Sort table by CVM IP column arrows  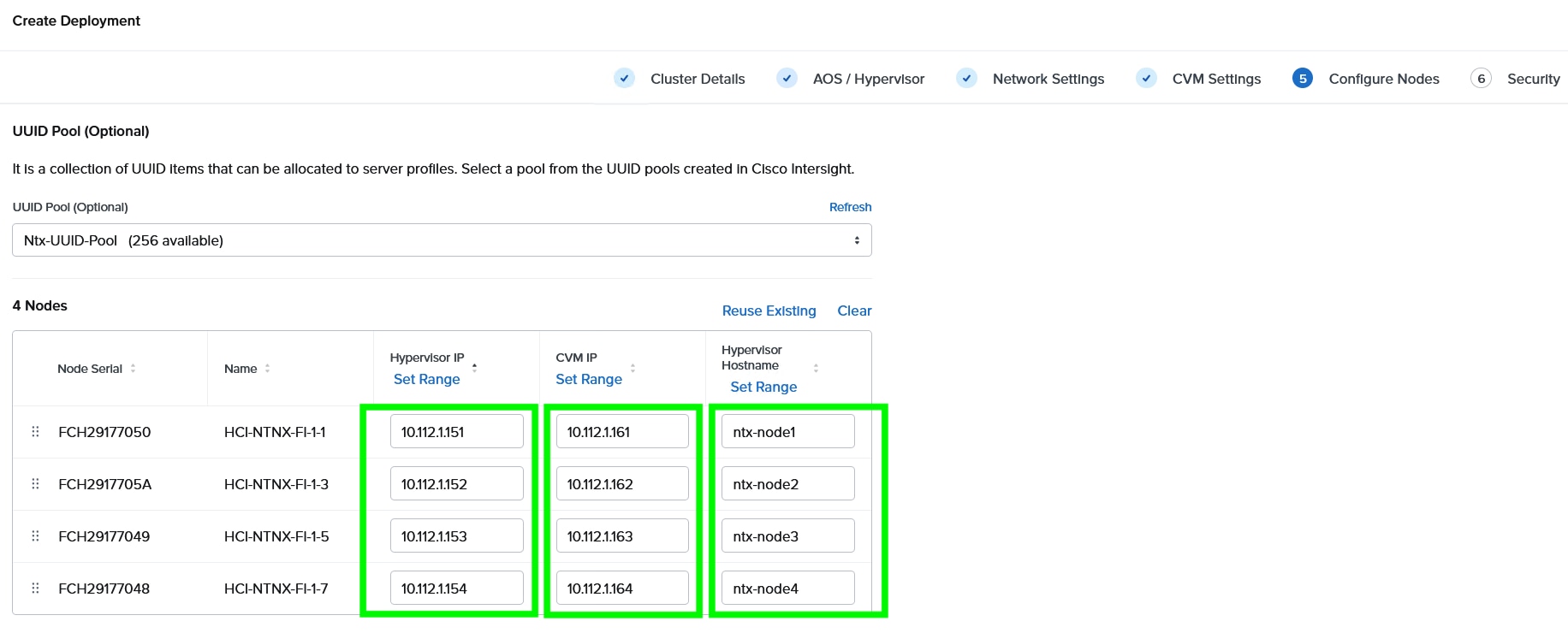(633, 369)
